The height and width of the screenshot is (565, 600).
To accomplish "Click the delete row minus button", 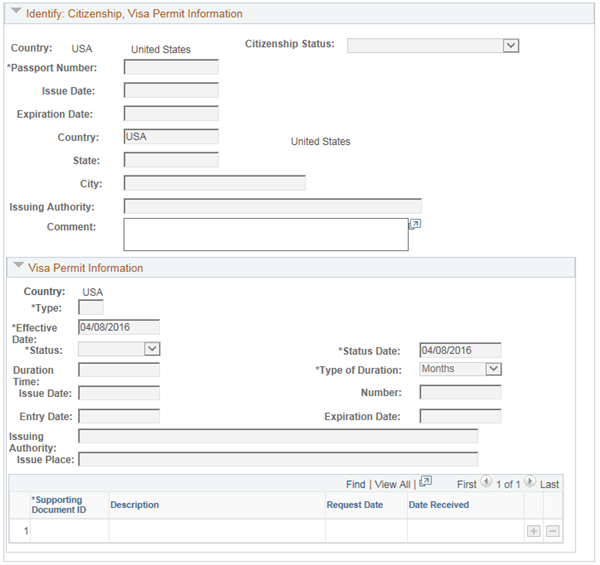I will pos(552,531).
